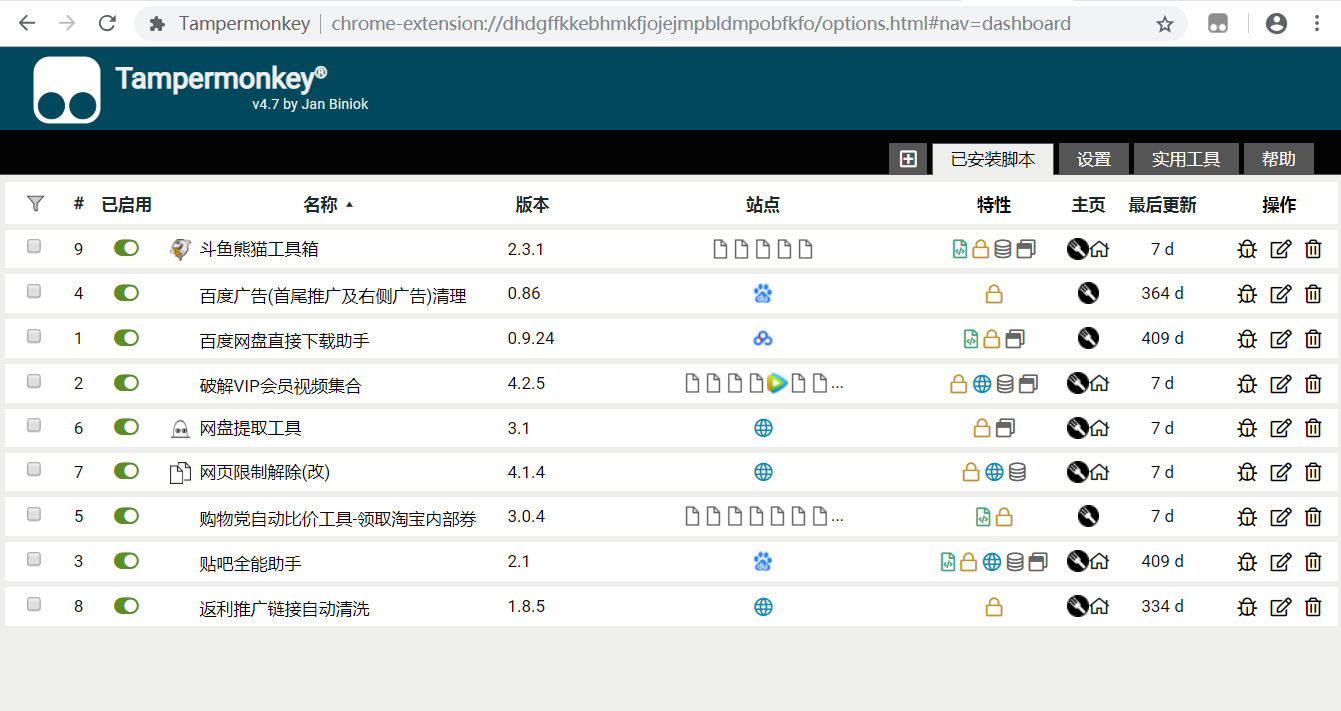Click version 4.2.5 cell

click(x=526, y=383)
